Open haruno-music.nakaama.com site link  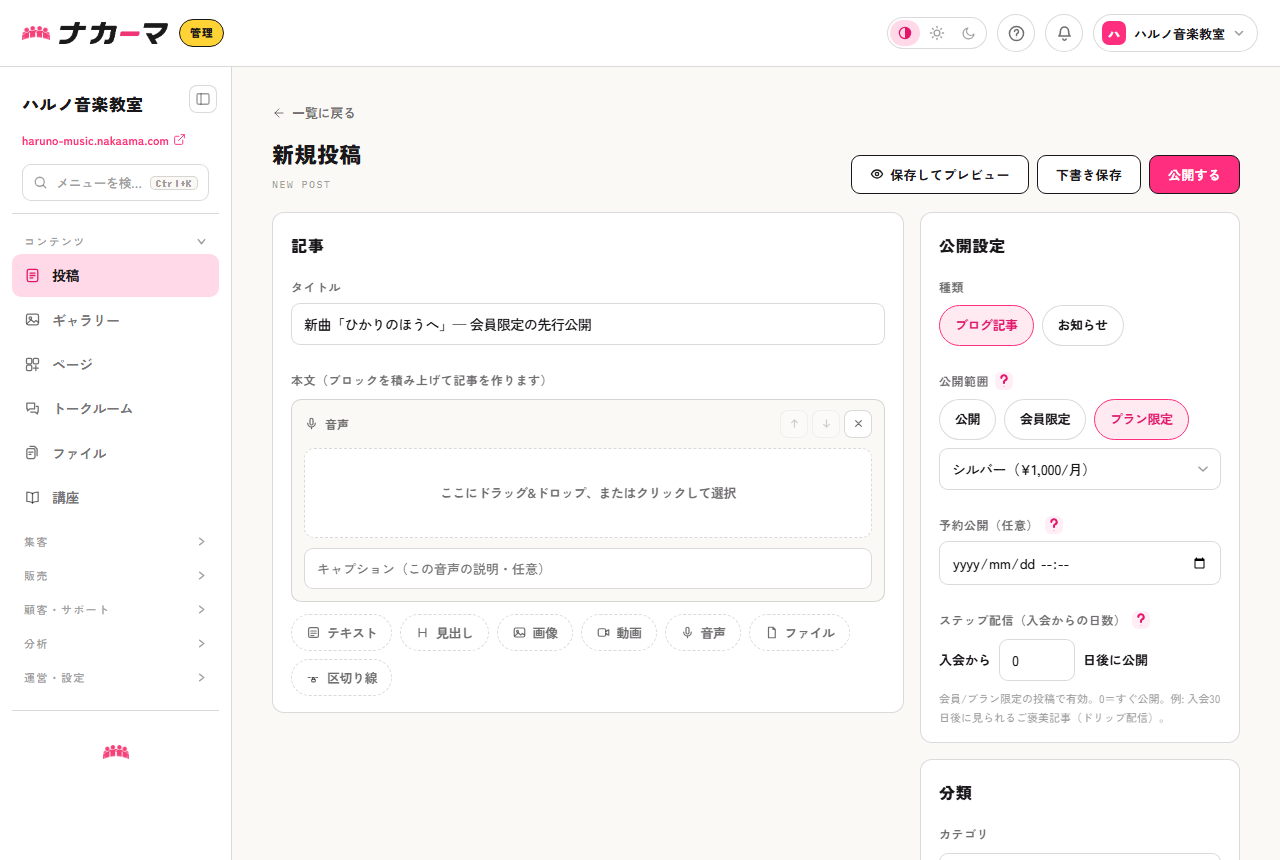[103, 141]
